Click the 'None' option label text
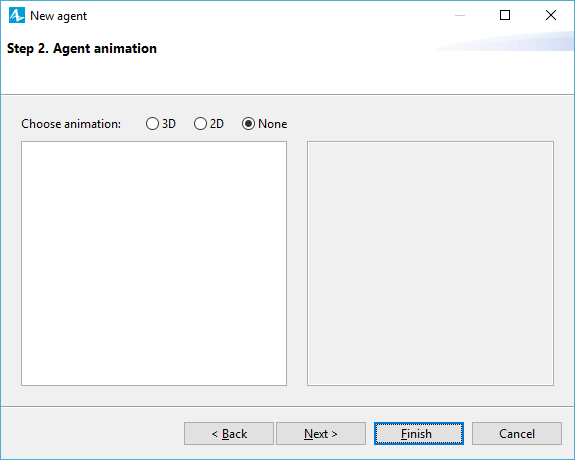The height and width of the screenshot is (460, 575). click(x=272, y=124)
